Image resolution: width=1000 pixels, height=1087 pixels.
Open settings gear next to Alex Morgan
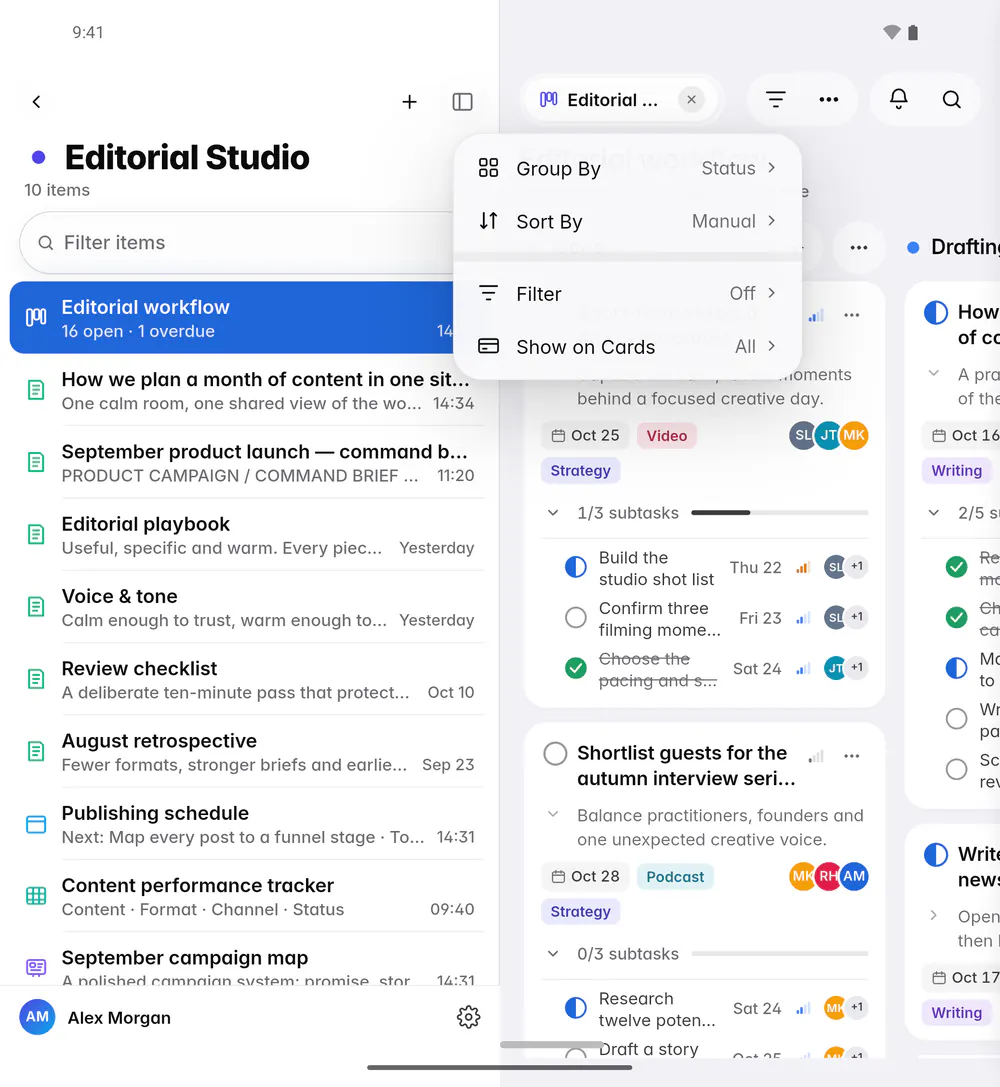(468, 1017)
